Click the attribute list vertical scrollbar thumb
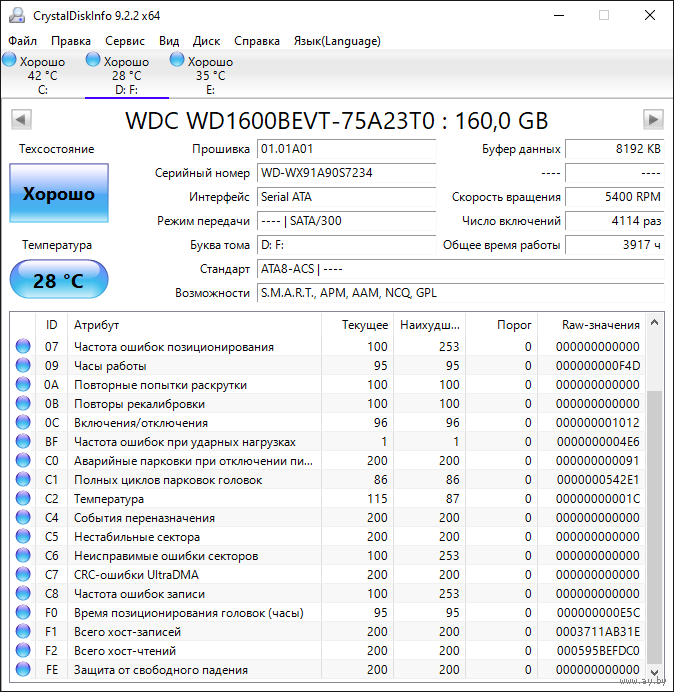Image resolution: width=674 pixels, height=692 pixels. coord(655,527)
